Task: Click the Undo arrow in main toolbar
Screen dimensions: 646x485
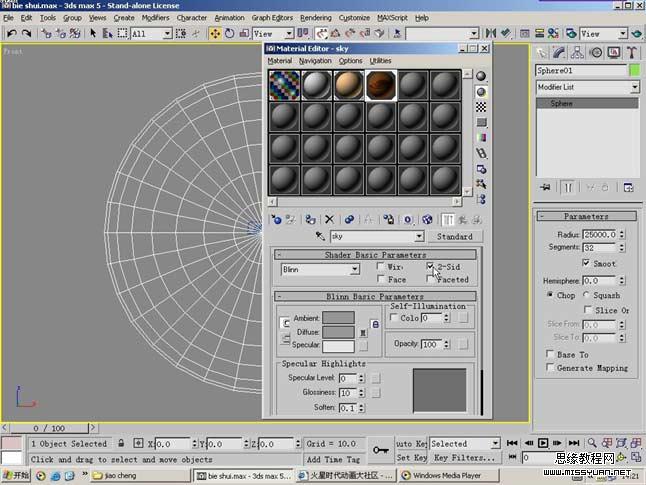Action: [x=12, y=33]
